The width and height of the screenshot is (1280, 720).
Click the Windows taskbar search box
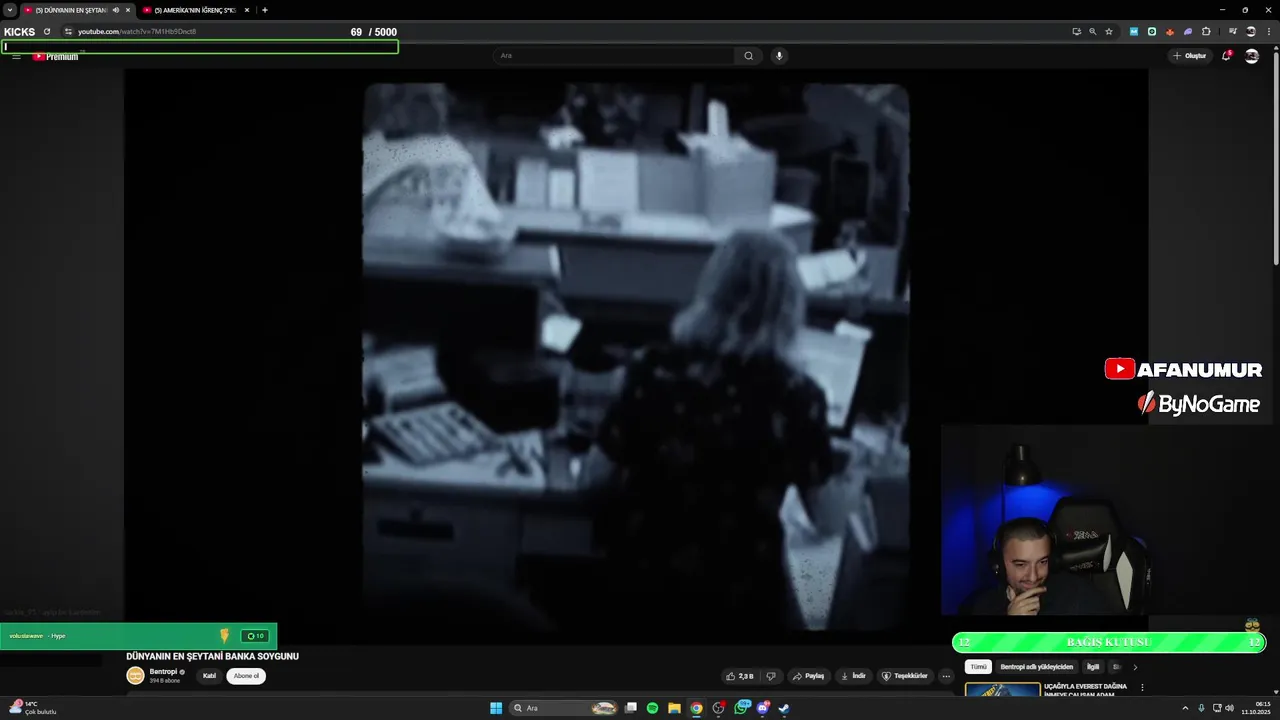563,708
